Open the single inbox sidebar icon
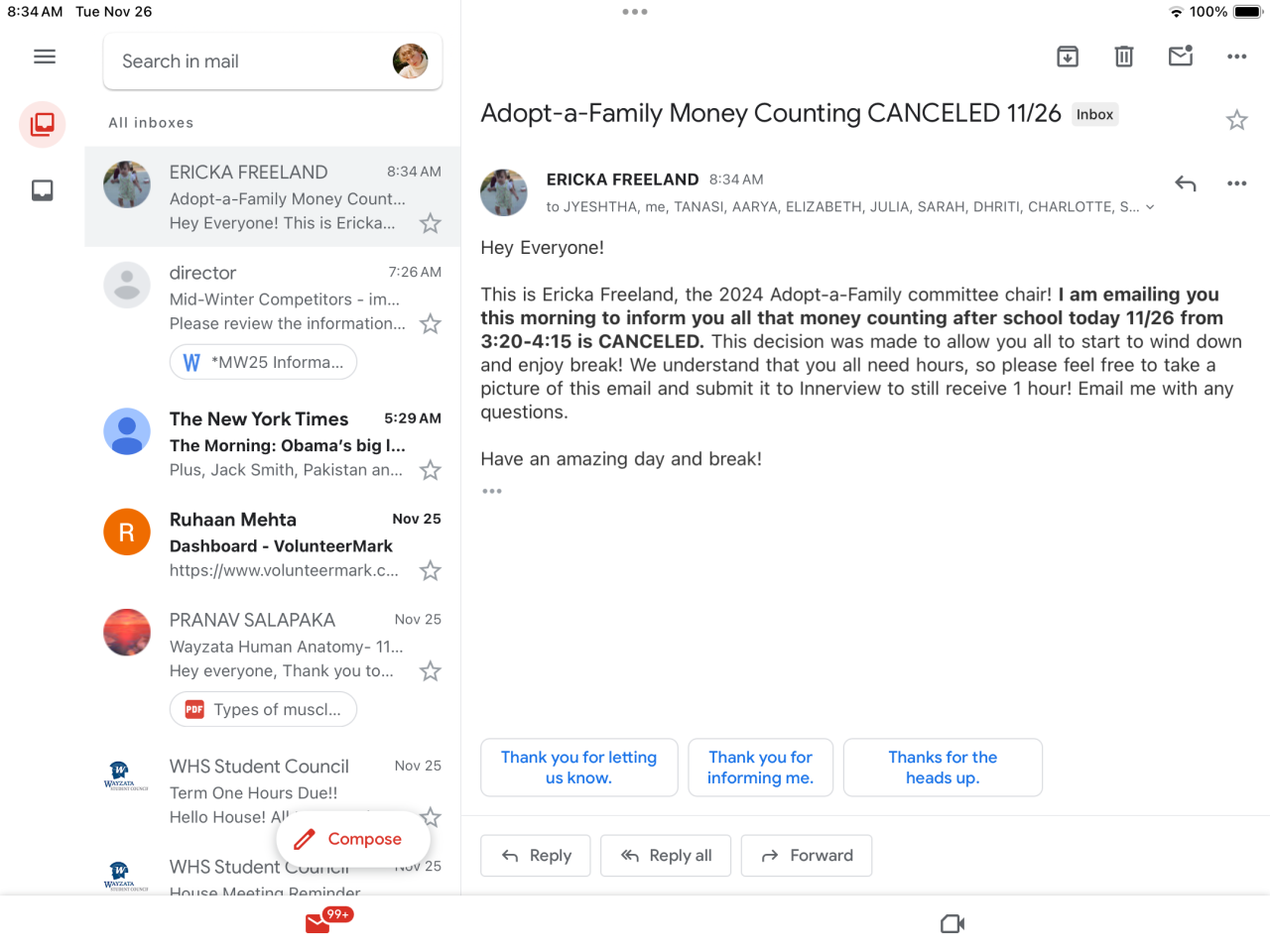The height and width of the screenshot is (952, 1270). coord(43,190)
